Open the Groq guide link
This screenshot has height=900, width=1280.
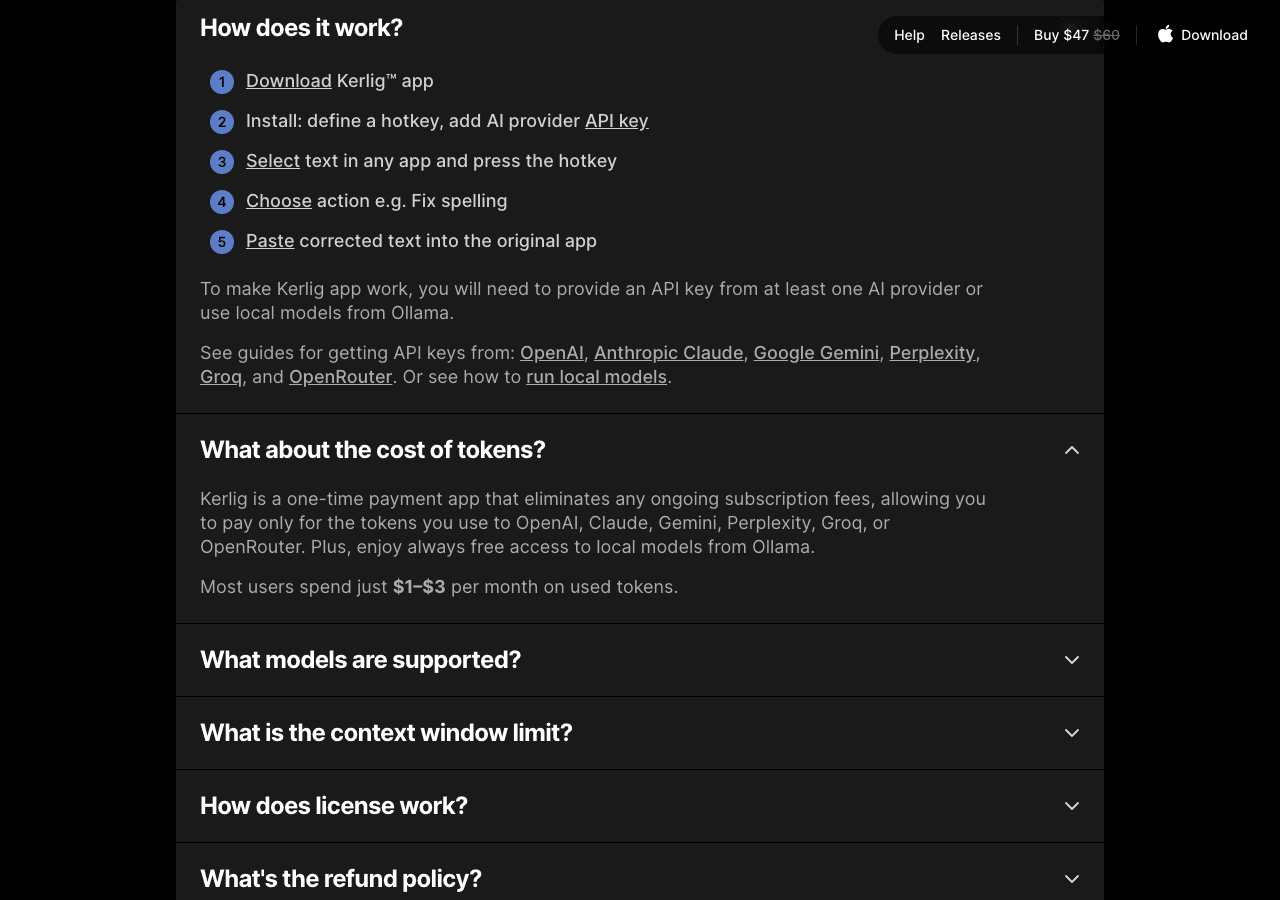(221, 377)
